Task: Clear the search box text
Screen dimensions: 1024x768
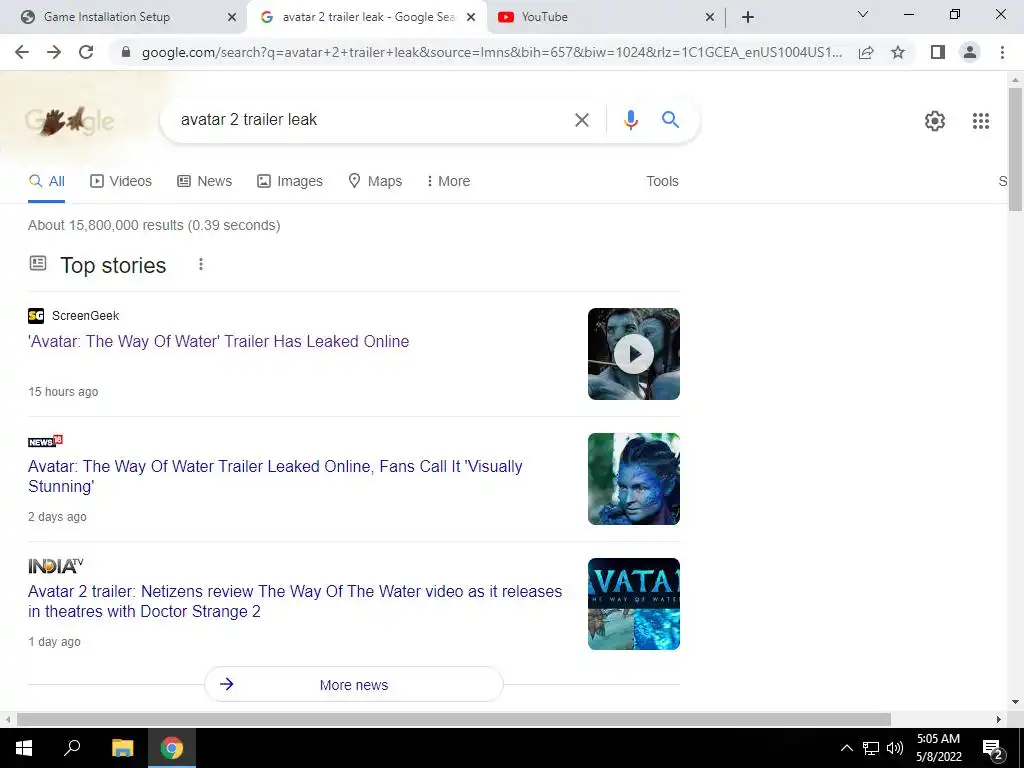Action: (581, 120)
